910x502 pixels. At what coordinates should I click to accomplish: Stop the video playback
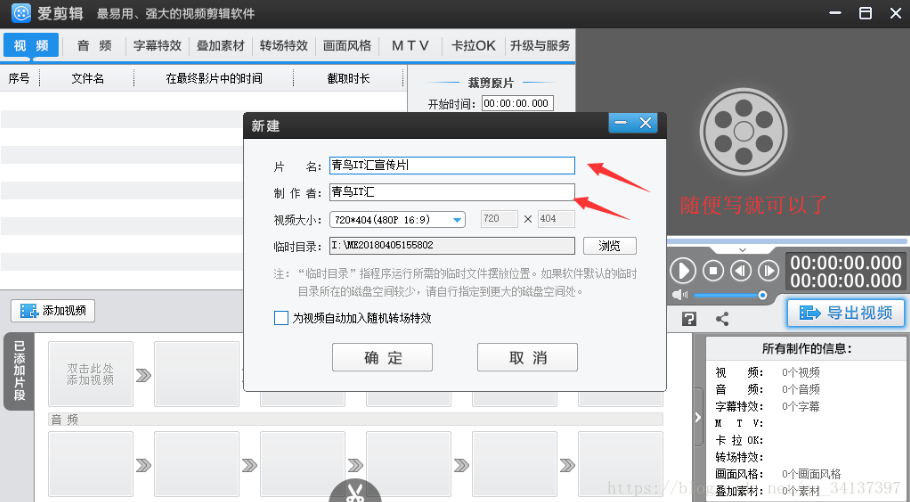tap(713, 270)
